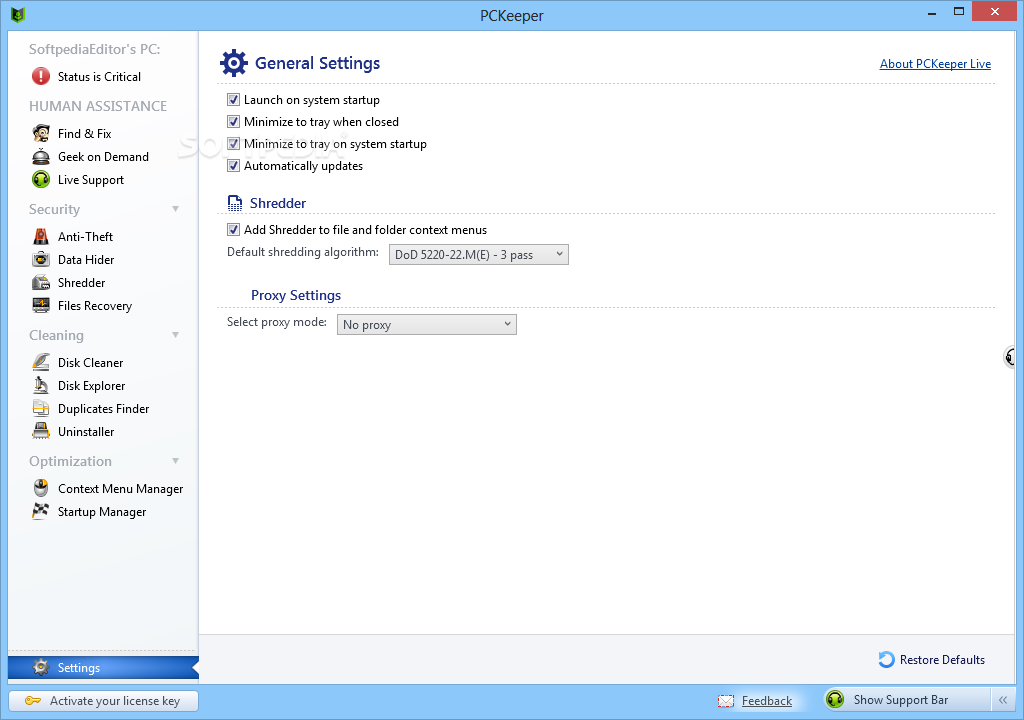Click the Settings gear icon in the sidebar
The width and height of the screenshot is (1024, 720).
40,667
